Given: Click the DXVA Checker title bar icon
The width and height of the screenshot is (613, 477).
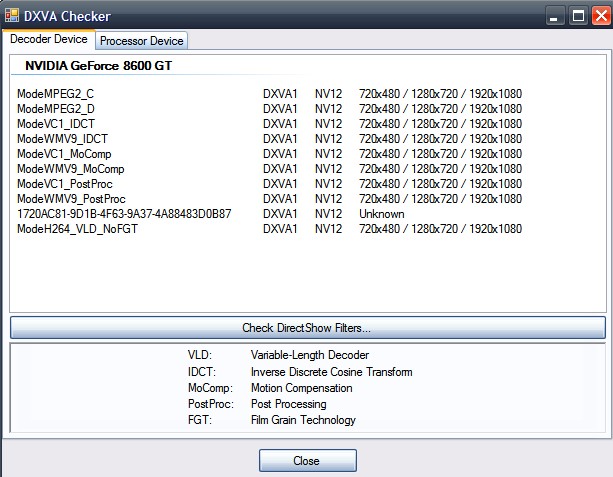Looking at the screenshot, I should [x=12, y=16].
